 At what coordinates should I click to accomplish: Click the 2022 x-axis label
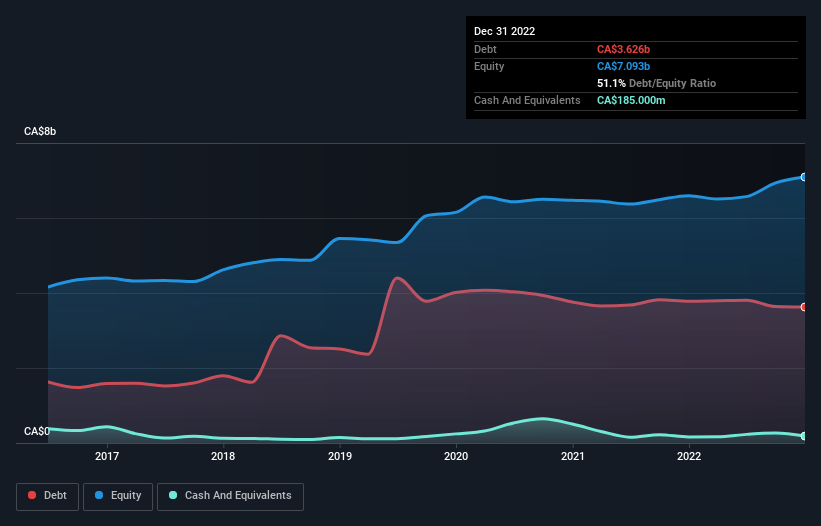click(689, 456)
